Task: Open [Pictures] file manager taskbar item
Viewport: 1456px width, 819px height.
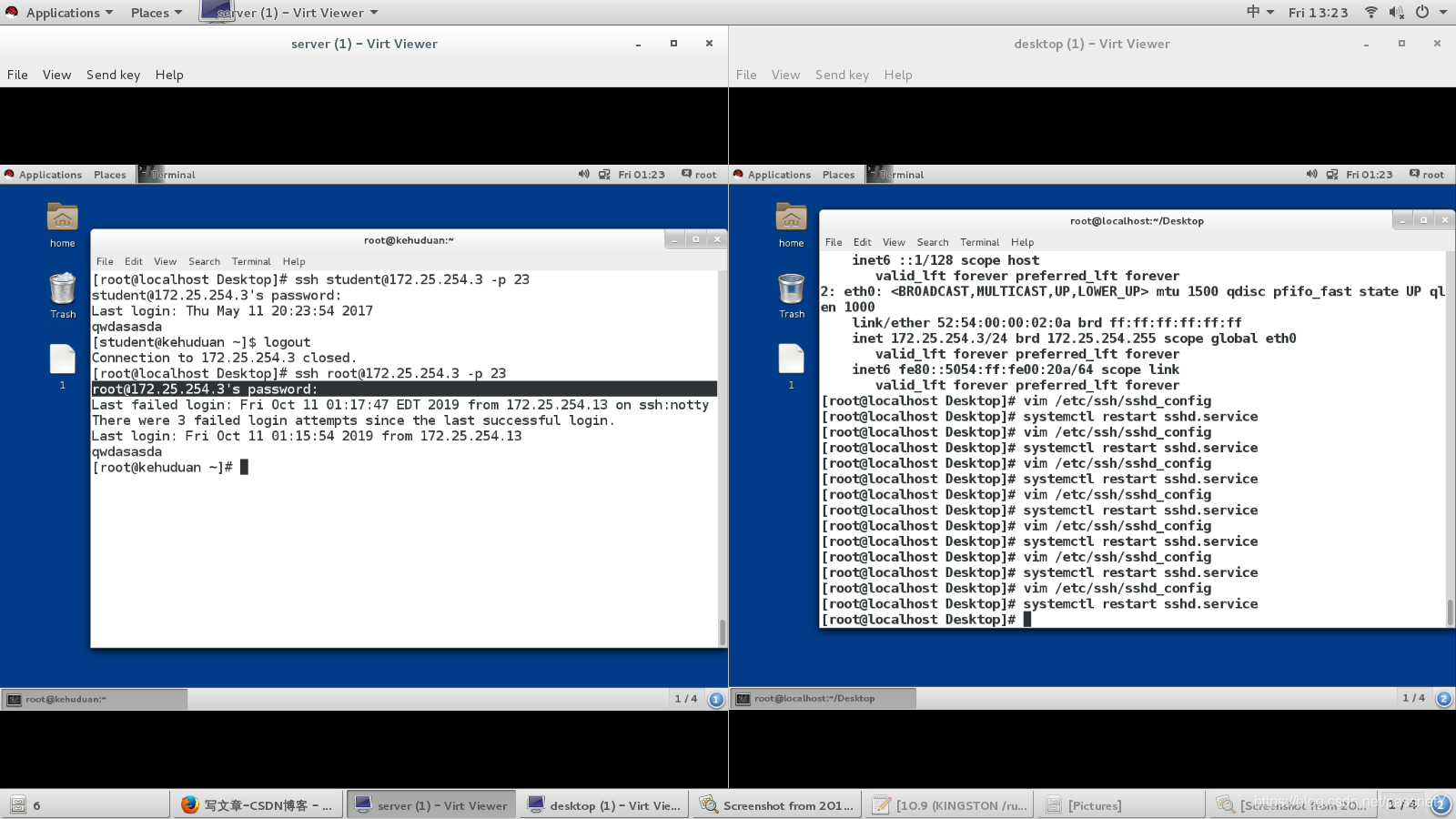Action: (x=1123, y=805)
